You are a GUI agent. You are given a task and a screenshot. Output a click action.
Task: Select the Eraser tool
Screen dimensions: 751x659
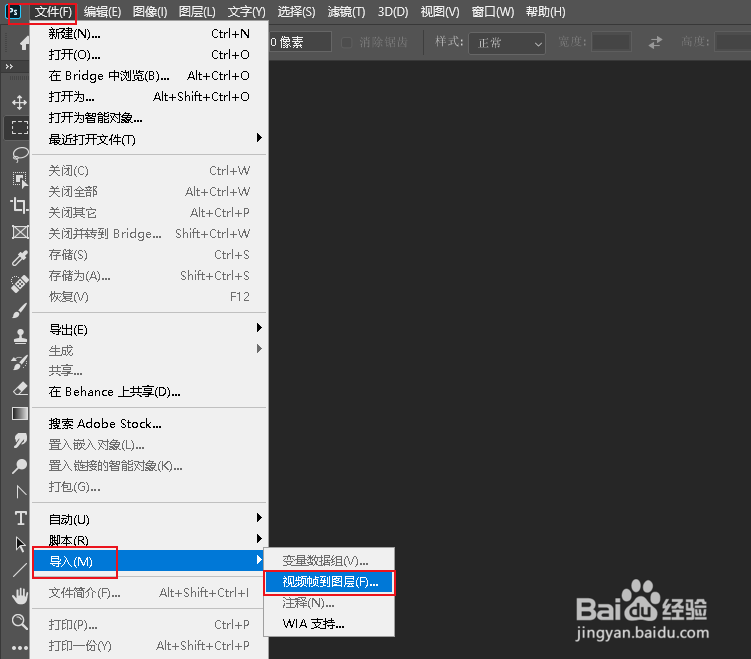pos(20,388)
